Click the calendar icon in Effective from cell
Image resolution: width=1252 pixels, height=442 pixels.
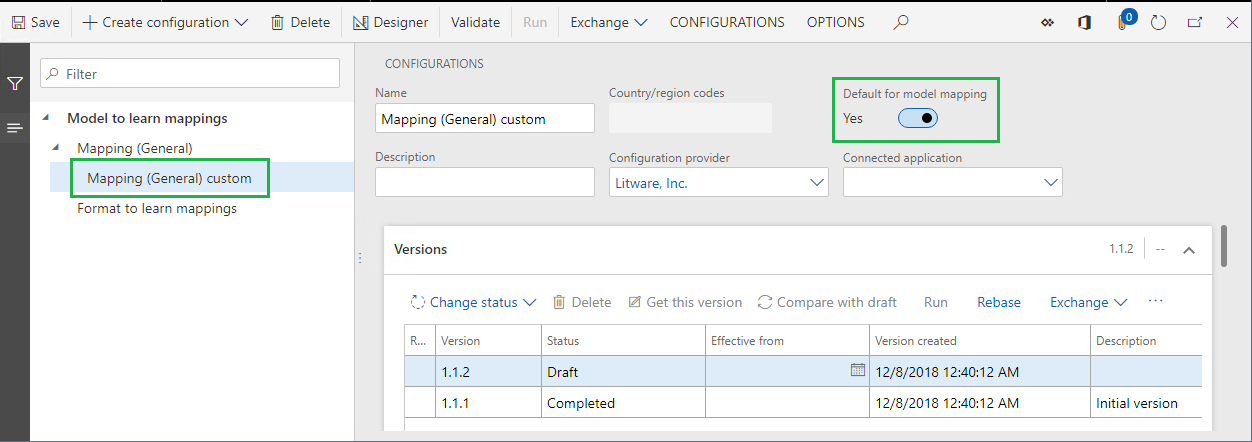[857, 370]
